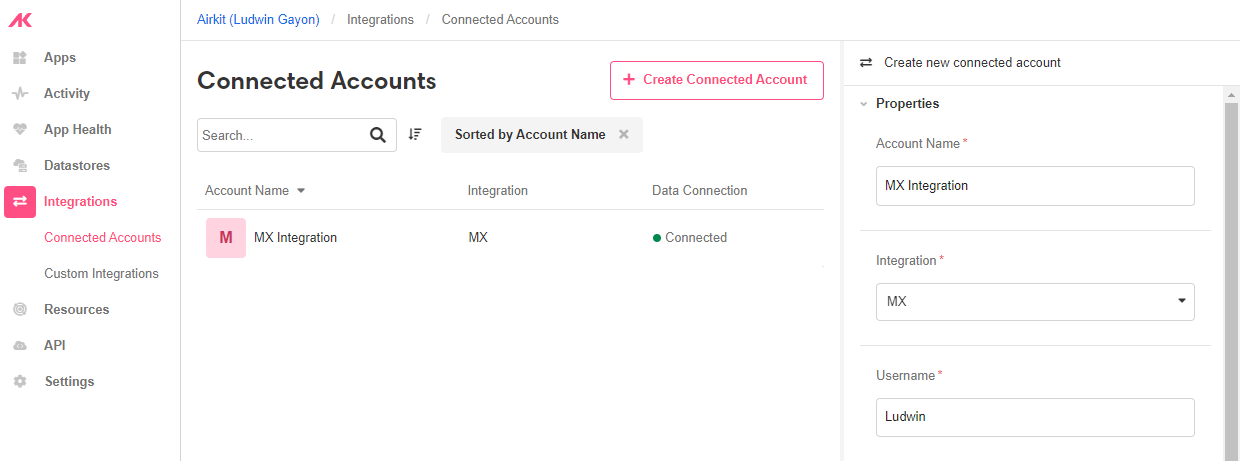Click Create new connected account title
The image size is (1240, 461).
point(973,62)
